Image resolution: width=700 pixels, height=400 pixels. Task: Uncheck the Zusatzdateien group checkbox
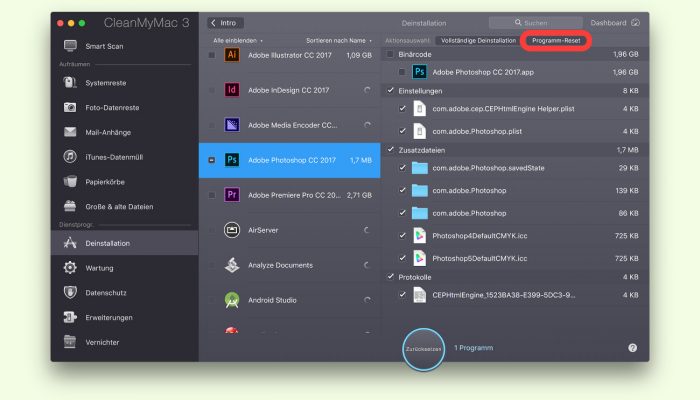pyautogui.click(x=390, y=150)
